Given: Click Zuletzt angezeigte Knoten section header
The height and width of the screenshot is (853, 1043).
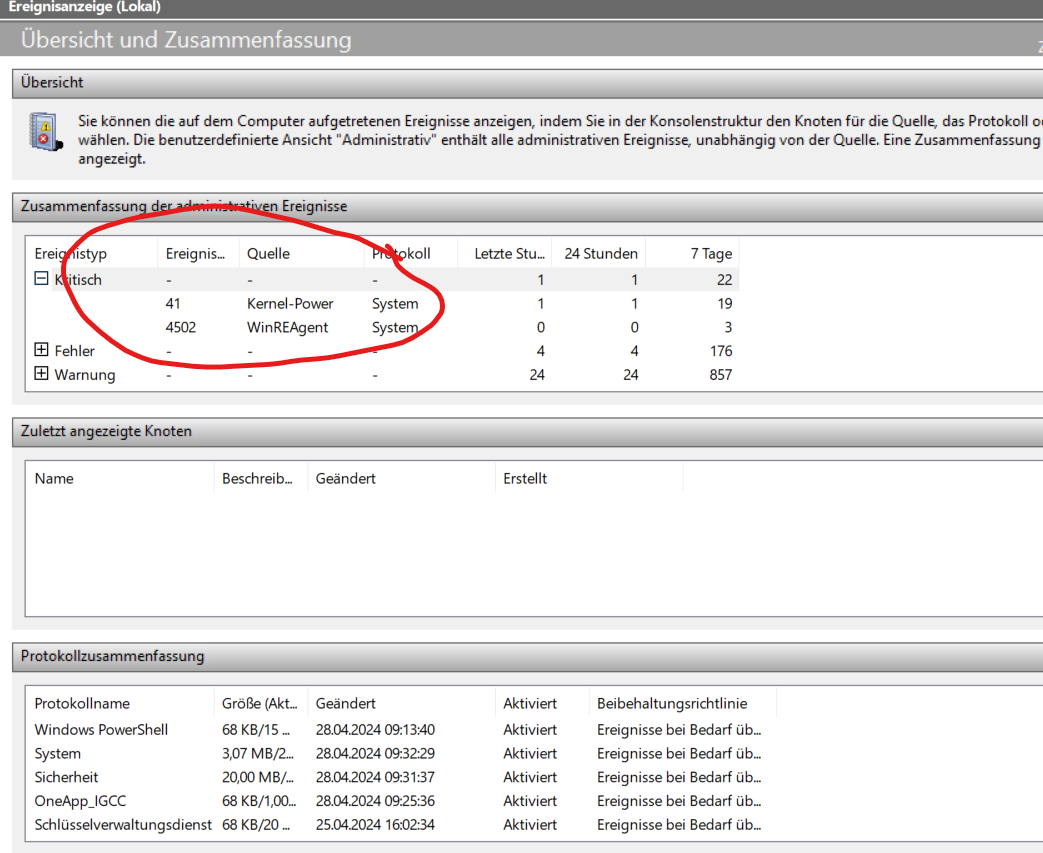Looking at the screenshot, I should [x=527, y=432].
